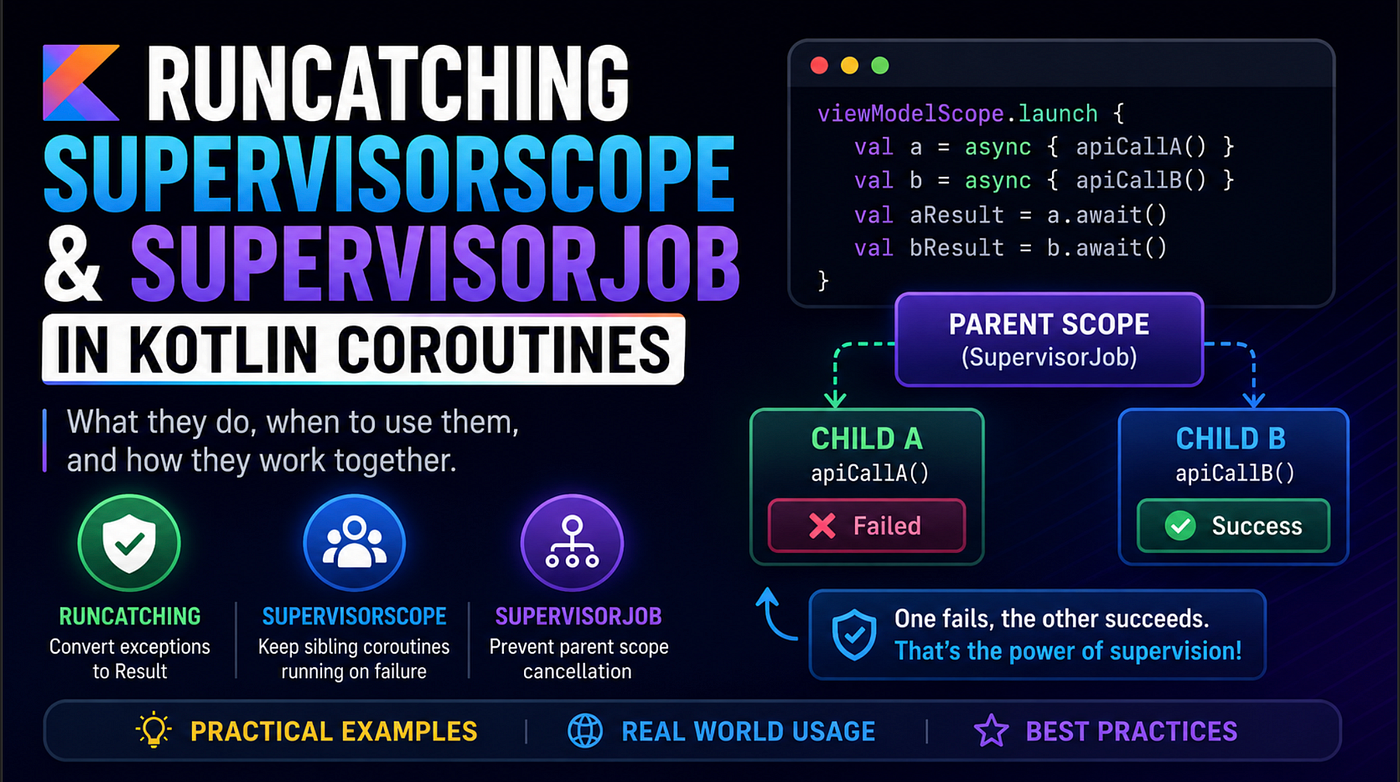Click the 'CHILD A' heading
The image size is (1400, 782).
tap(867, 439)
